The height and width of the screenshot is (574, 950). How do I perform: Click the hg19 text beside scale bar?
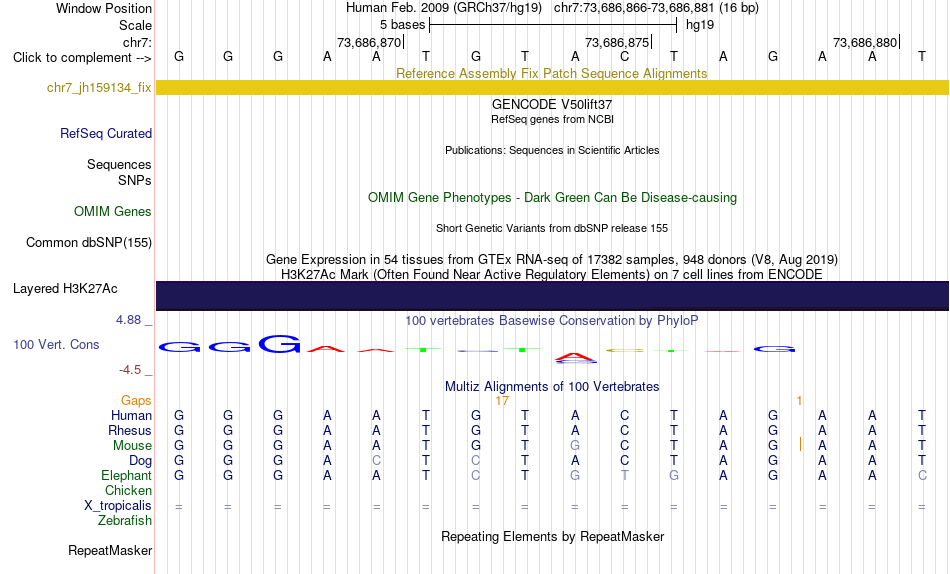point(700,25)
